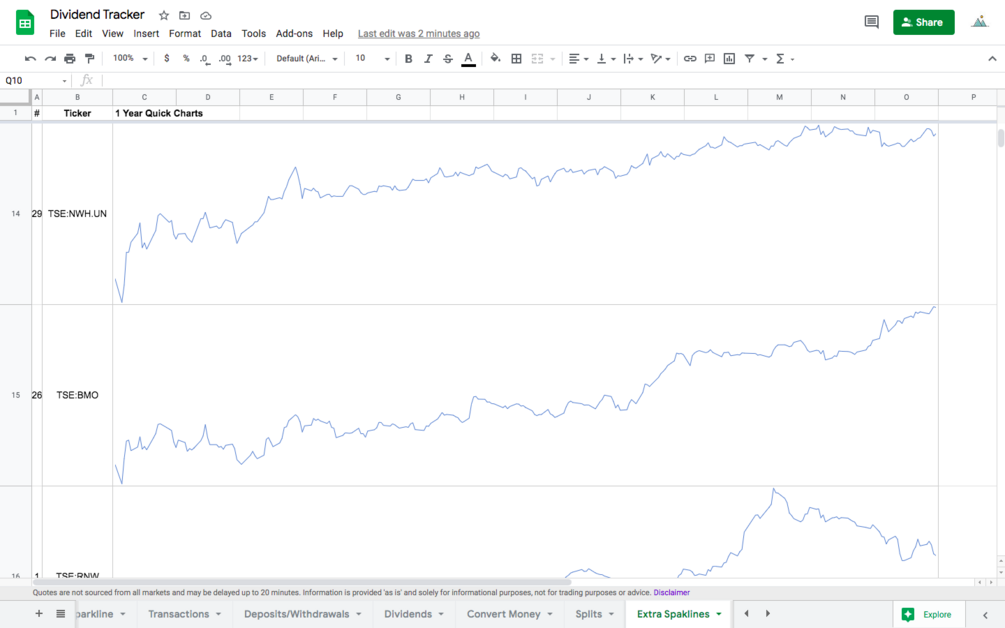Screen dimensions: 1005x628
Task: Click the Explore button
Action: pyautogui.click(x=929, y=615)
